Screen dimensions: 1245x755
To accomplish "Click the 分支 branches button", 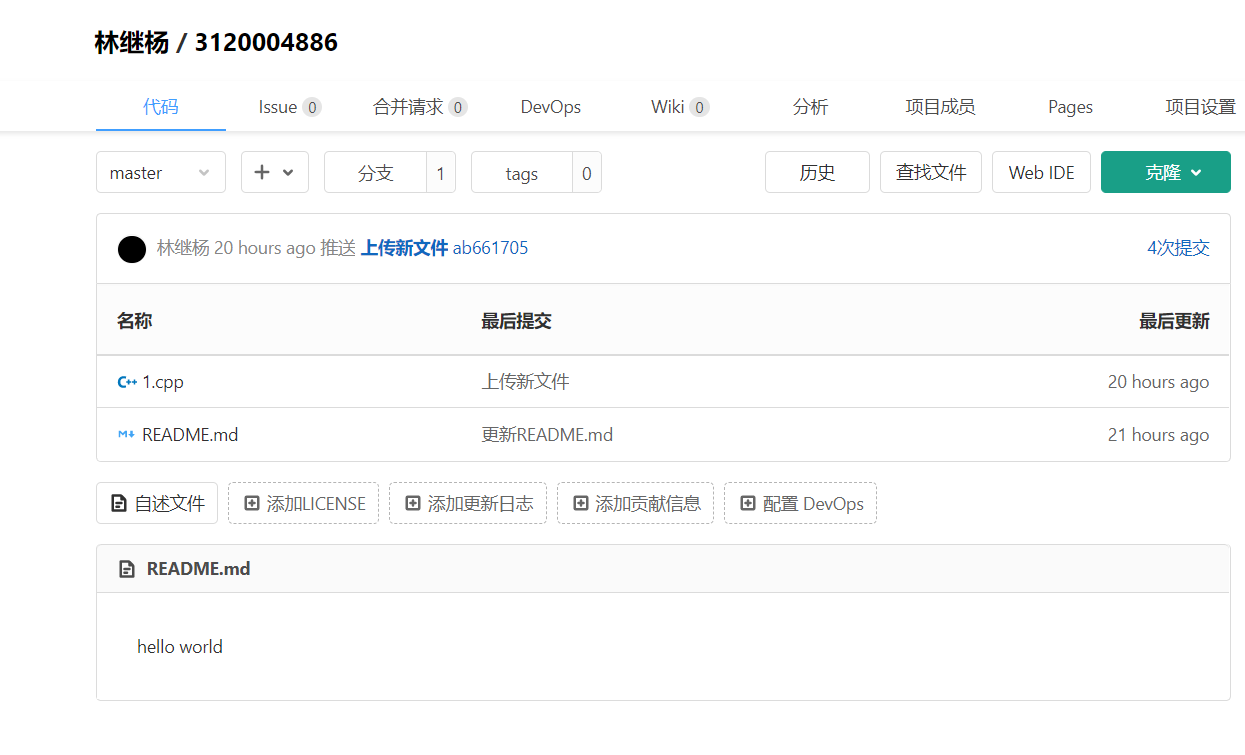I will click(376, 172).
